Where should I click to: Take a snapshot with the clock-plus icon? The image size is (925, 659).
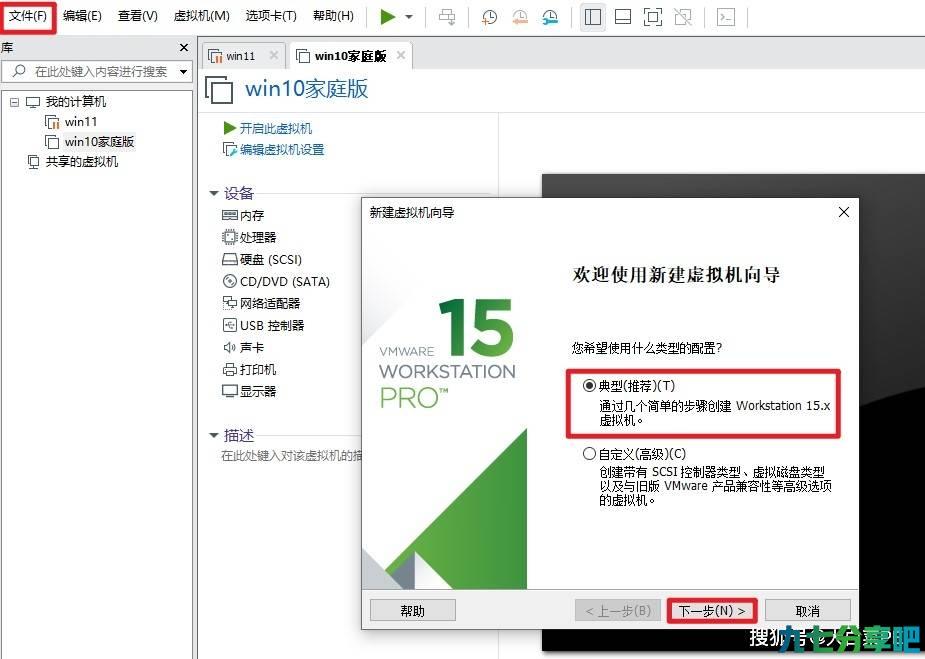point(489,17)
